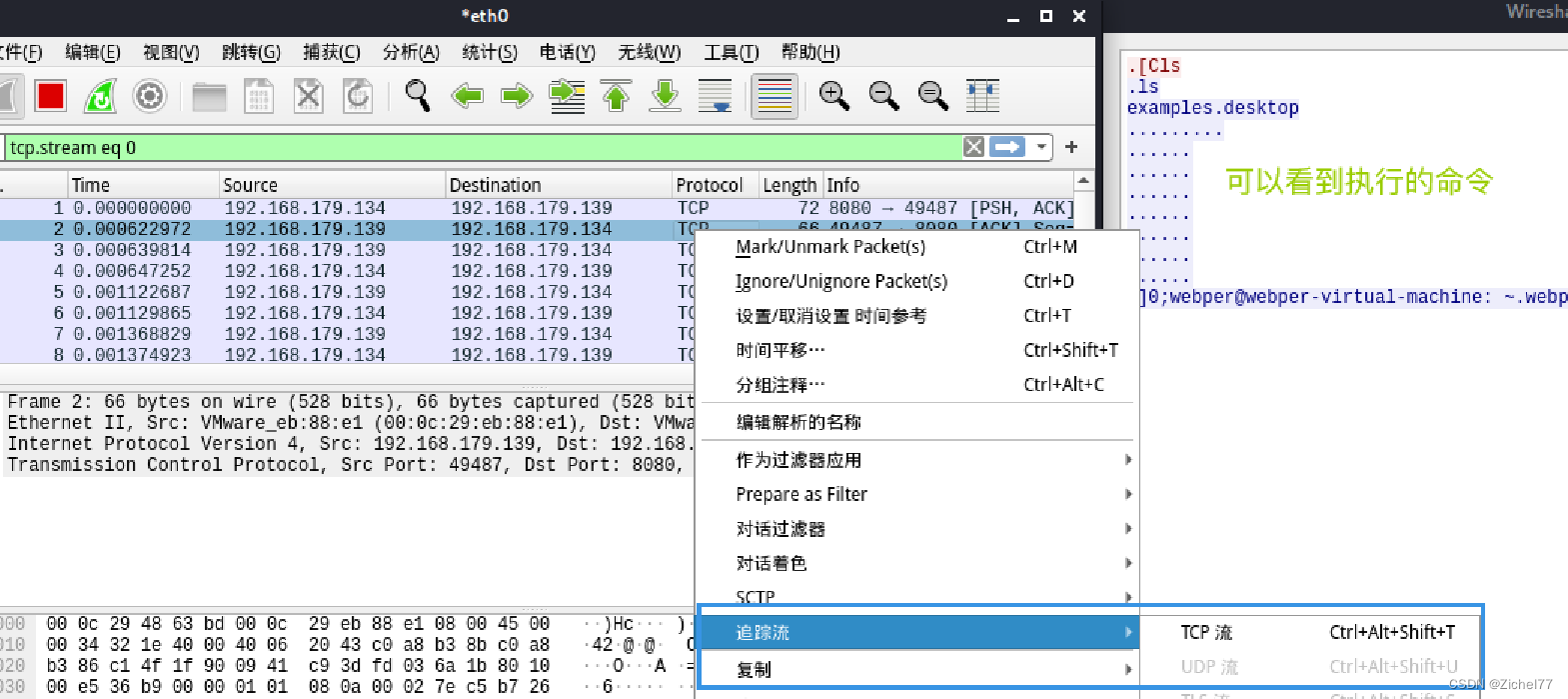
Task: Clear the display filter with the X button
Action: point(973,147)
